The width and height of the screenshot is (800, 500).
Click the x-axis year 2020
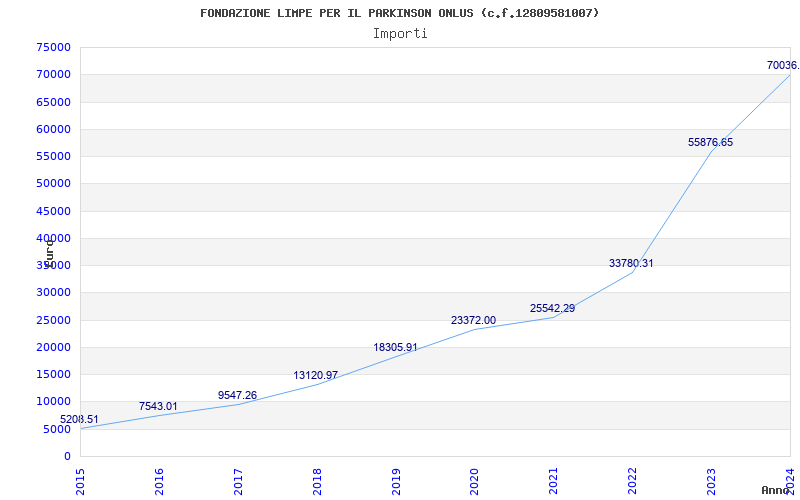click(x=474, y=481)
